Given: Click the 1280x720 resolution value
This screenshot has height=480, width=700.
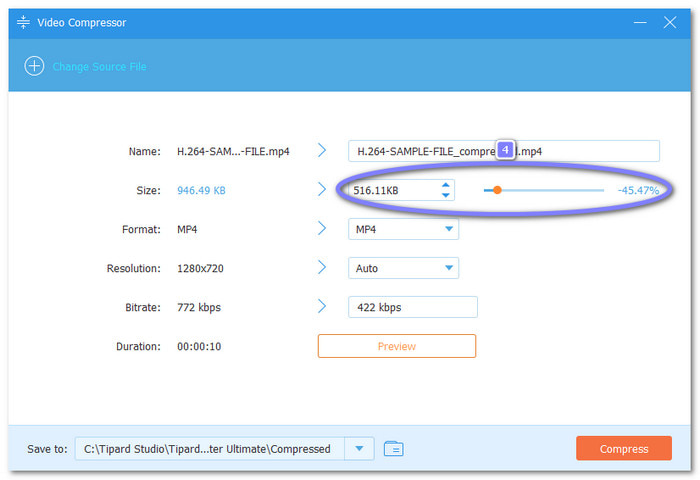Looking at the screenshot, I should click(x=200, y=268).
